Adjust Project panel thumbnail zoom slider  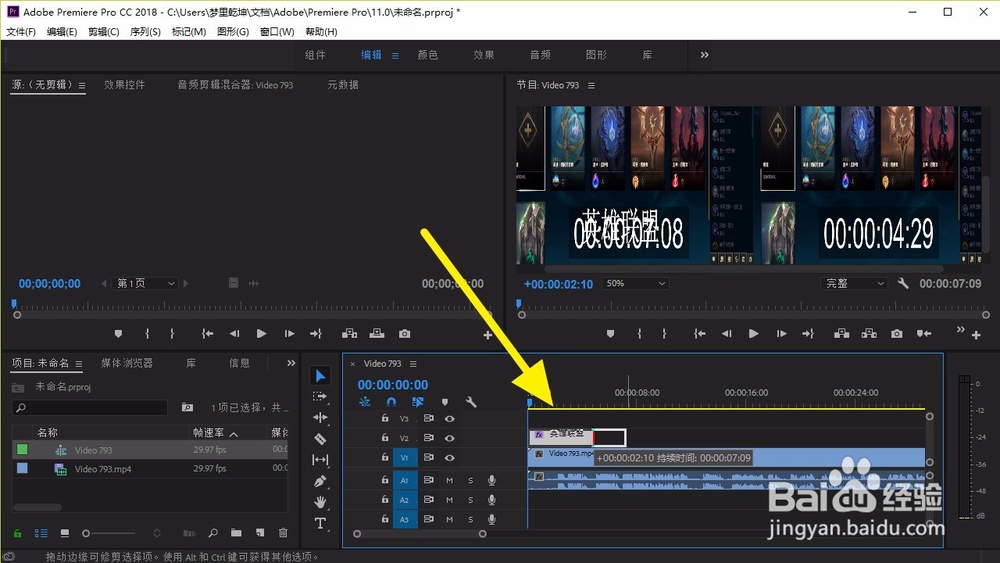[109, 533]
